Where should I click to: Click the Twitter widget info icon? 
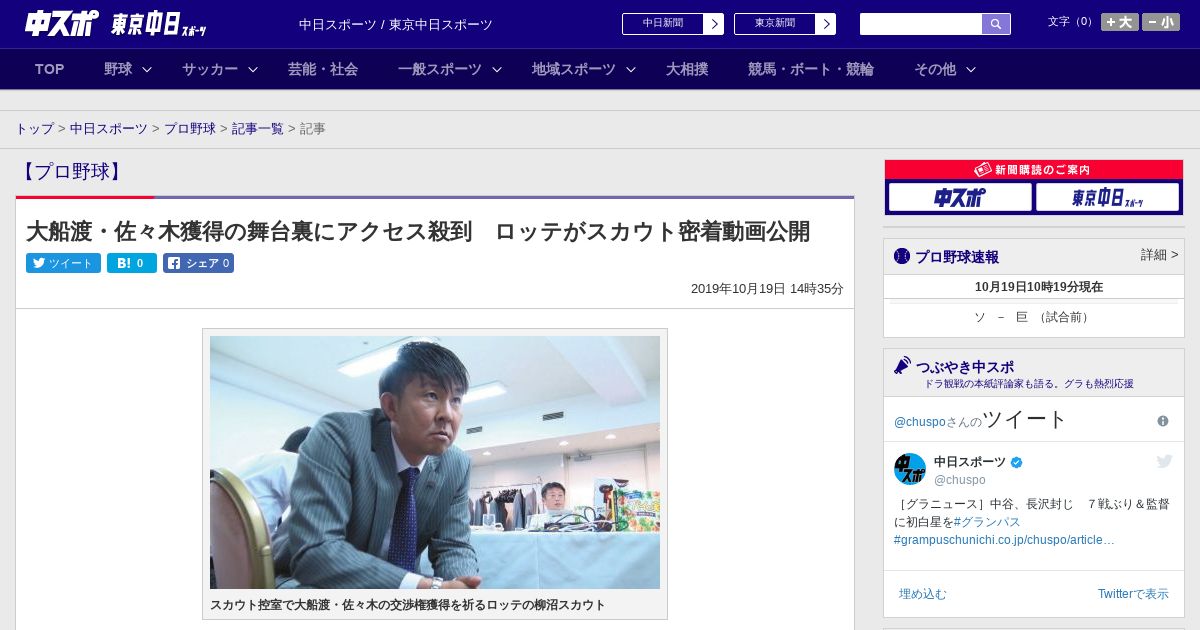click(1163, 421)
